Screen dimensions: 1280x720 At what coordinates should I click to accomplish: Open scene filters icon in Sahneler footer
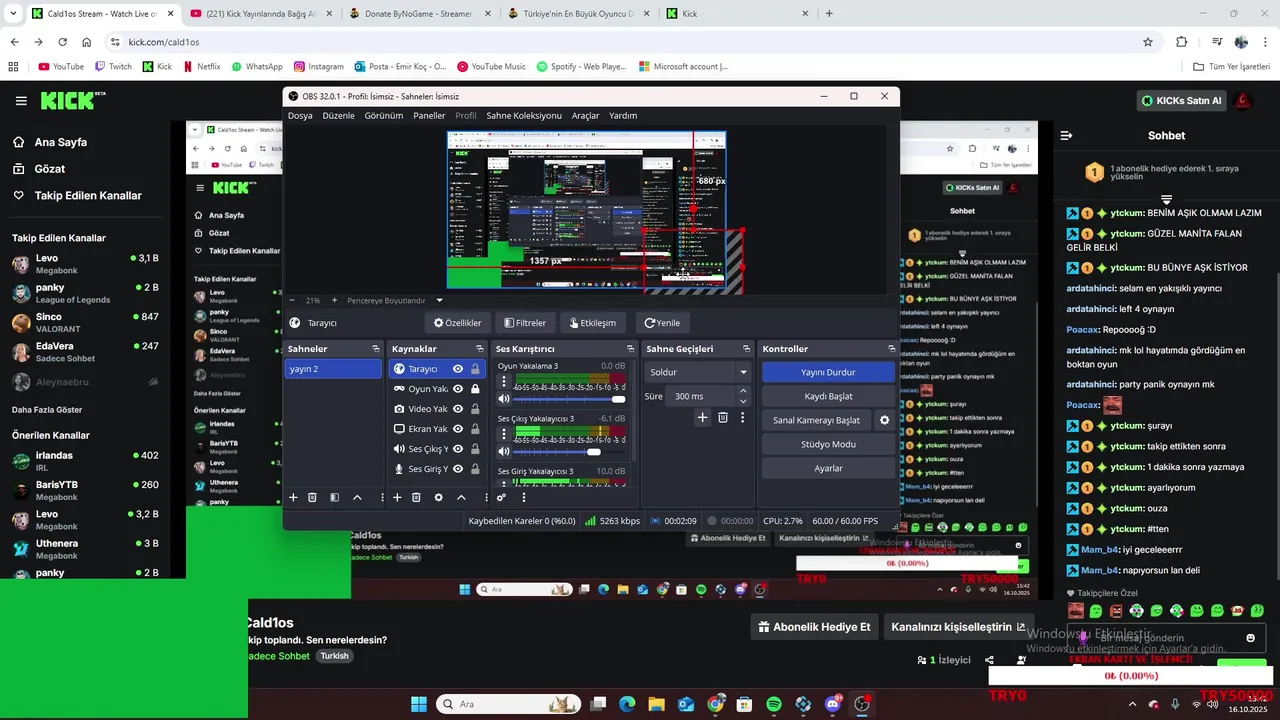click(x=334, y=497)
